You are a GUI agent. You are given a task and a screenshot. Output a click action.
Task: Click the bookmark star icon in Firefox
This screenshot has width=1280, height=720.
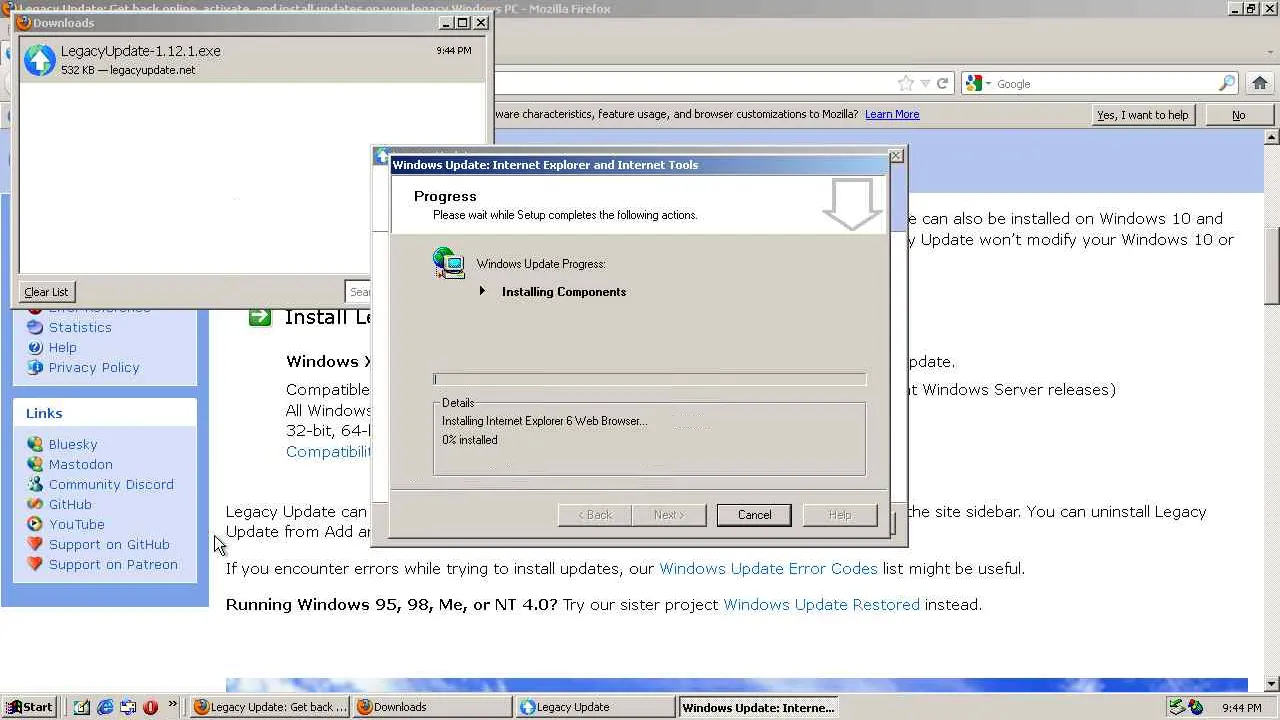906,84
